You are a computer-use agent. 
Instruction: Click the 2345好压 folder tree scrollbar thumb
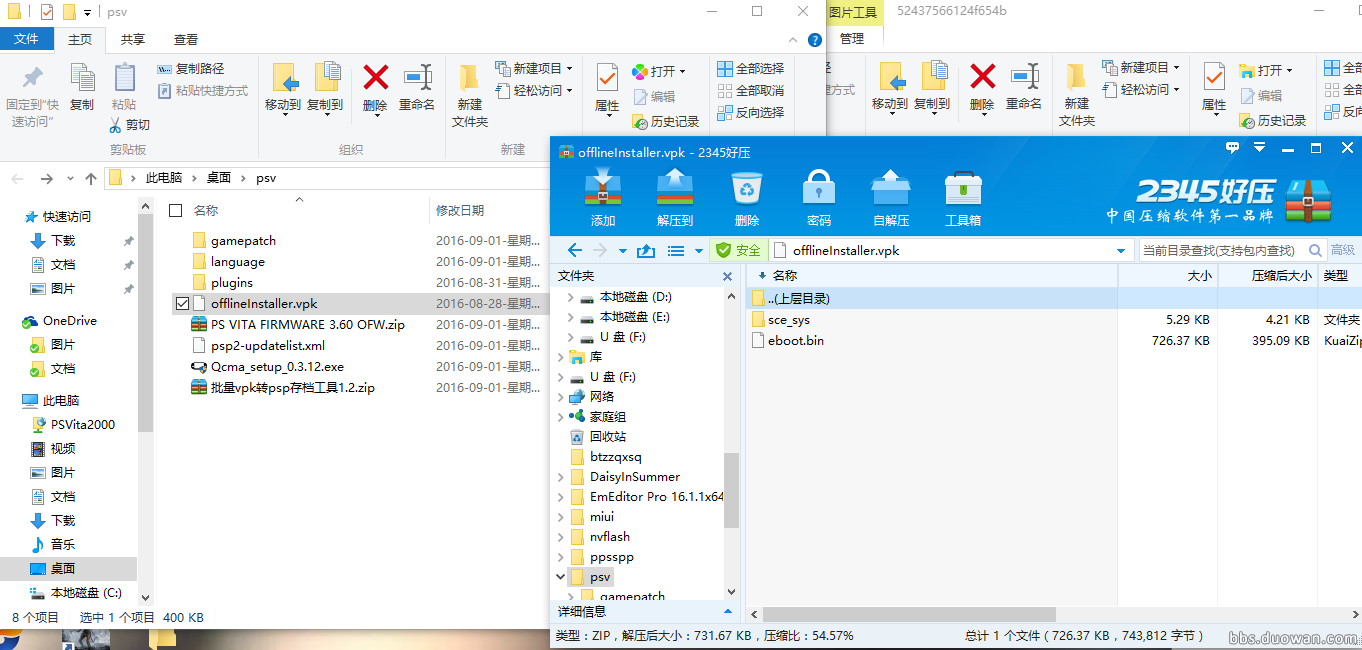tap(731, 490)
